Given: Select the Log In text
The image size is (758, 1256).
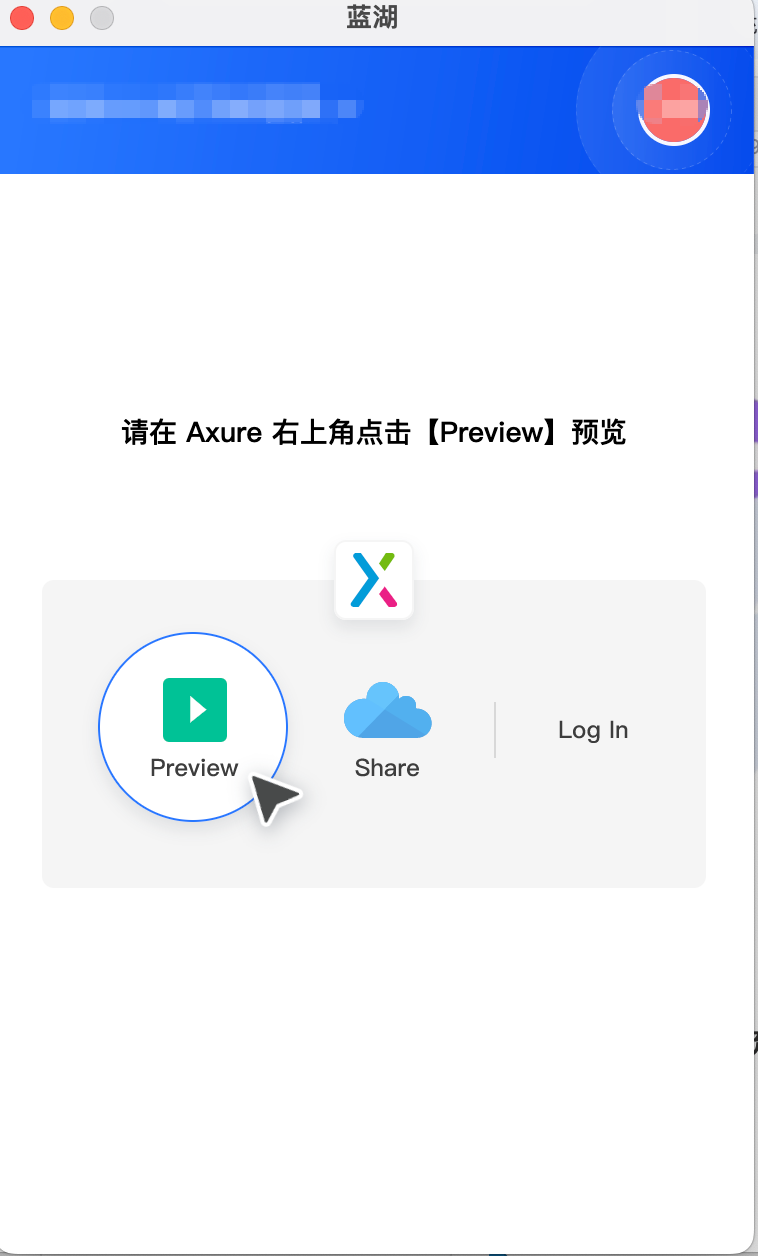Looking at the screenshot, I should coord(593,730).
